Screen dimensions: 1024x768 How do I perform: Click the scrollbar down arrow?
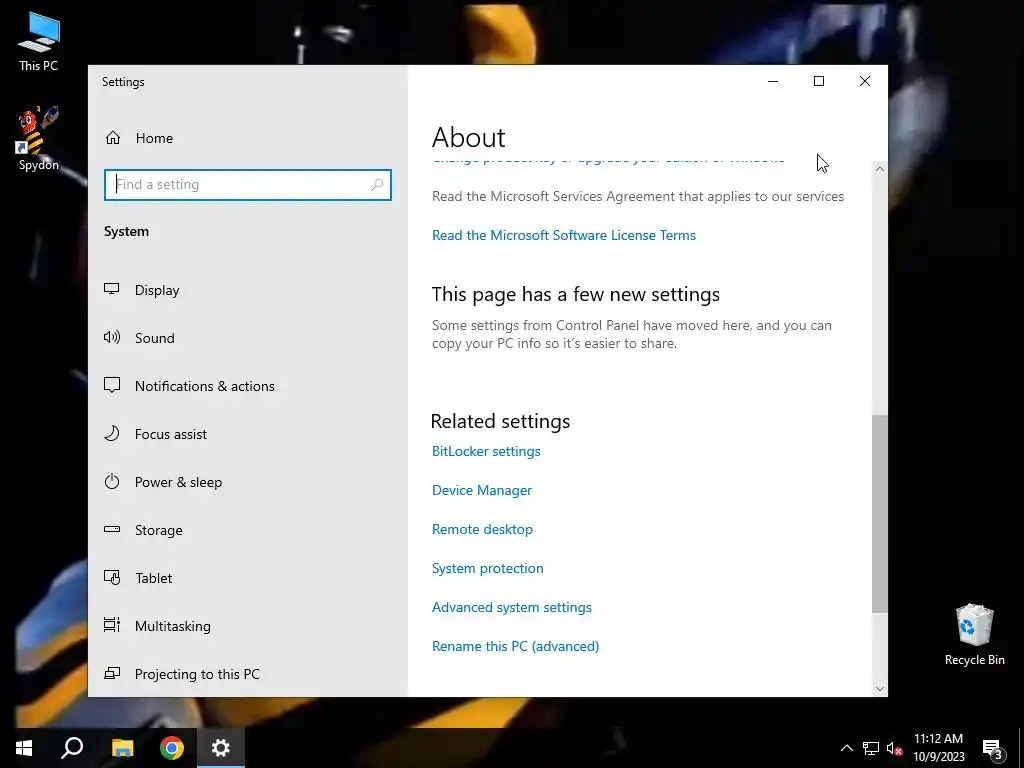[879, 688]
